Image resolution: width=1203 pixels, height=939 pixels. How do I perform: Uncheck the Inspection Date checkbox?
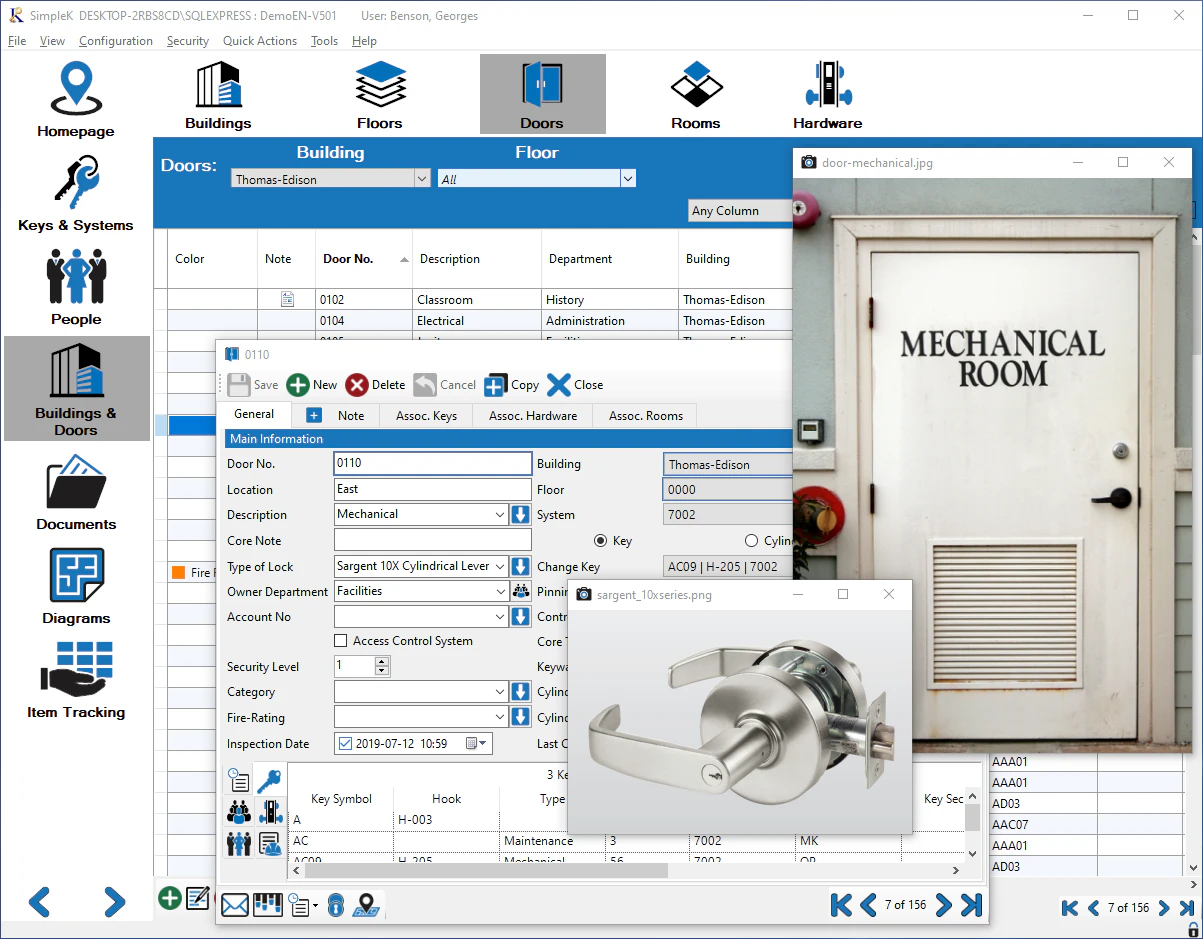[345, 743]
